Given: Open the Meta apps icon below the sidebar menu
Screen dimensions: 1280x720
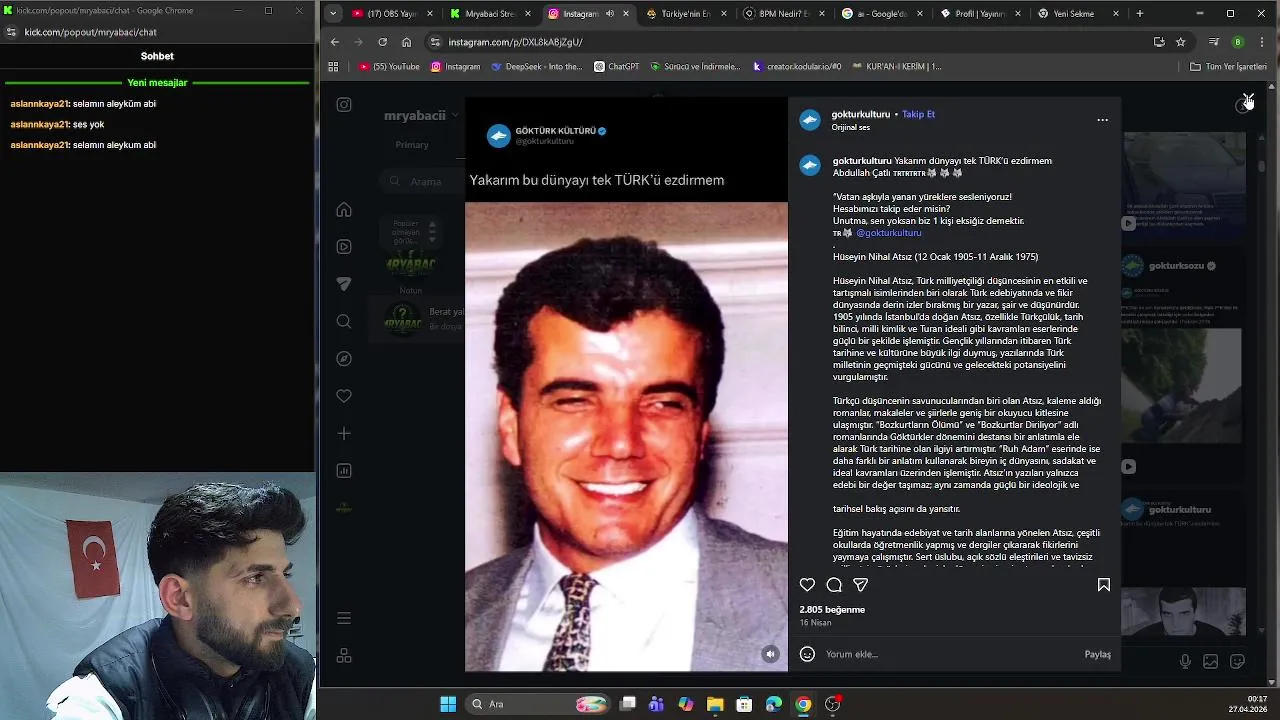Looking at the screenshot, I should pyautogui.click(x=344, y=656).
